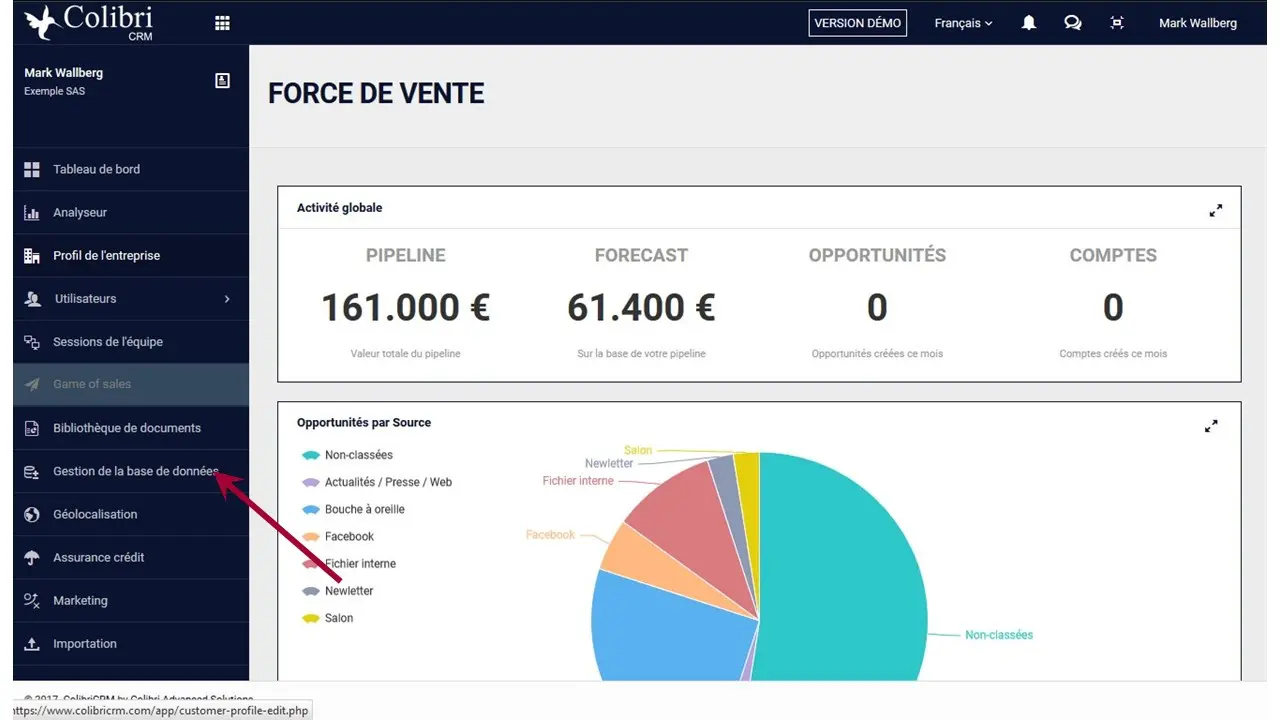
Task: Click the FORCE DE VENTE page heading
Action: click(376, 94)
